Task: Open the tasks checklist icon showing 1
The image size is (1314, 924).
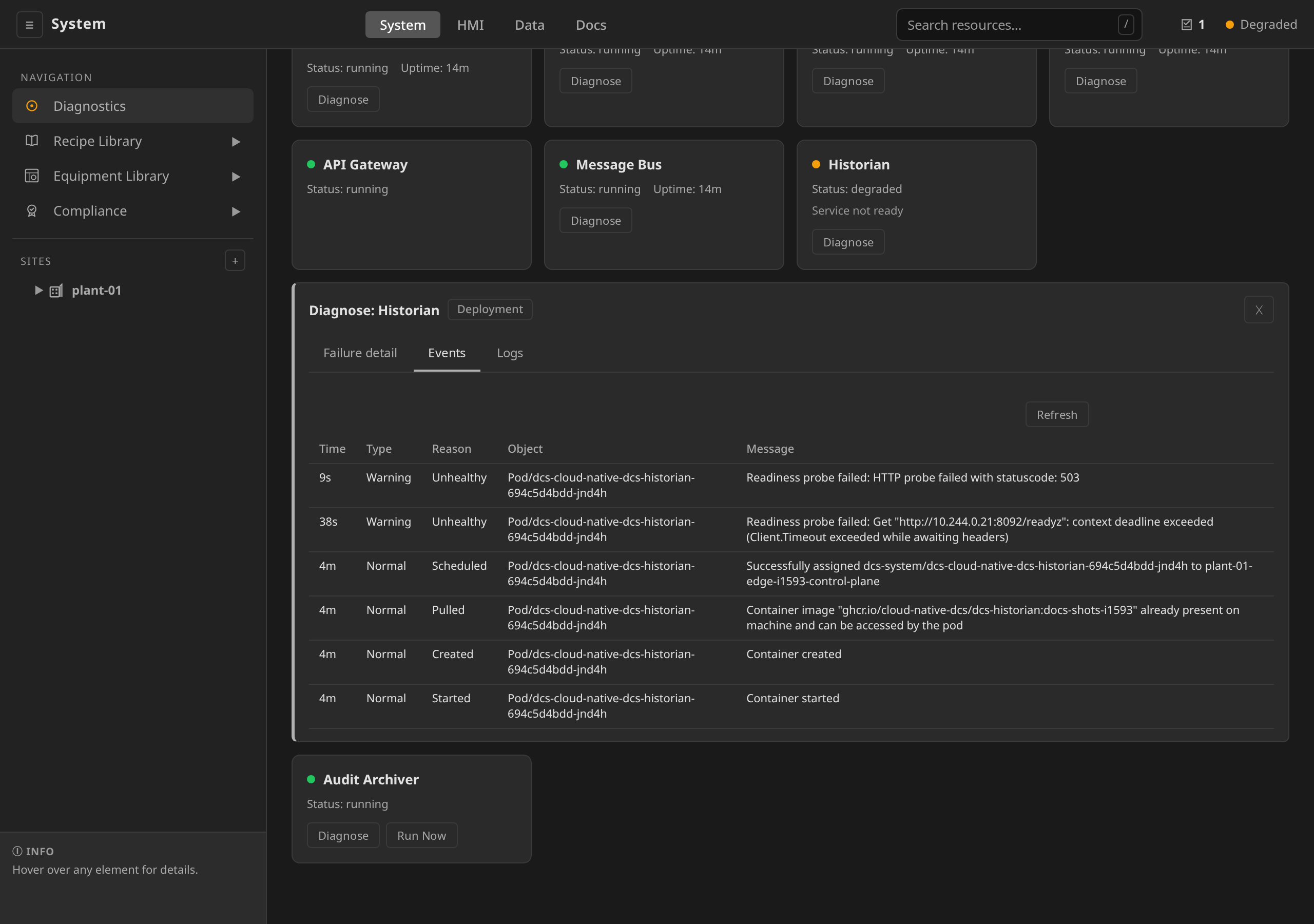Action: (1186, 25)
